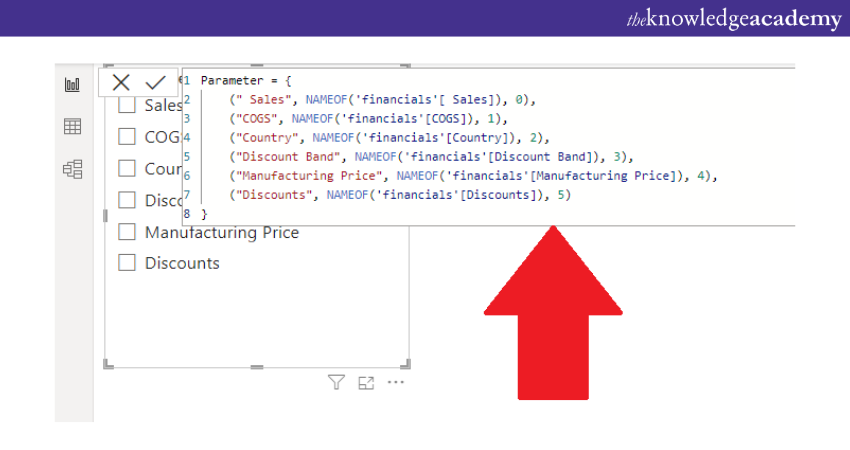Viewport: 850px width, 450px height.
Task: Open the Report view icon
Action: pyautogui.click(x=72, y=85)
